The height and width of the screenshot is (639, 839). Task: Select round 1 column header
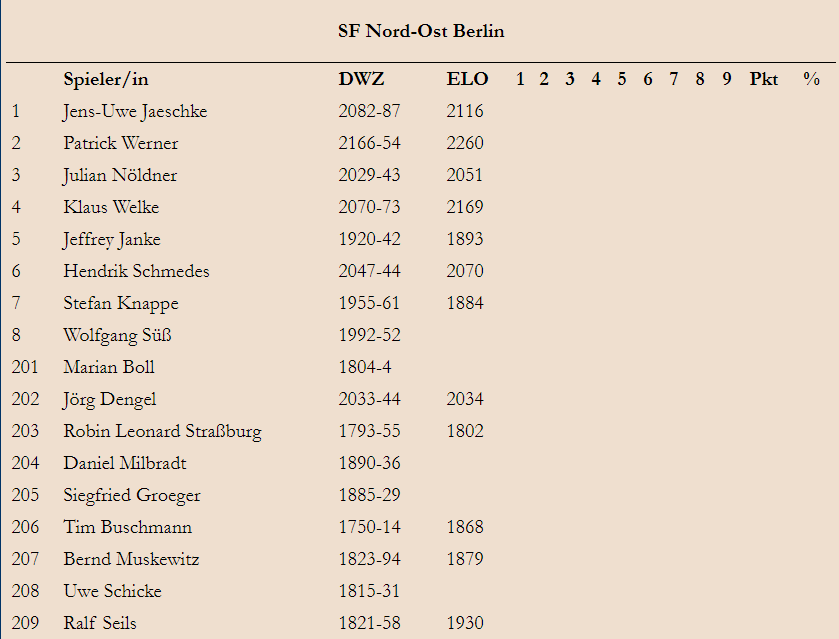[x=520, y=79]
